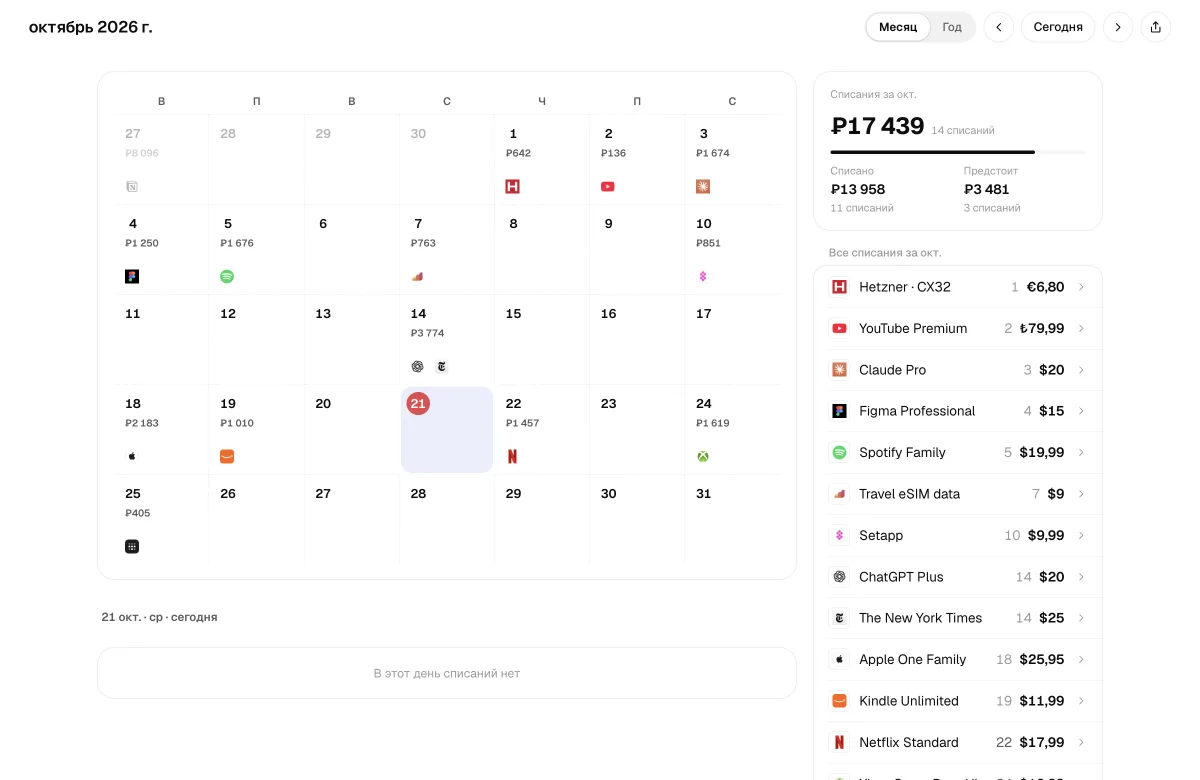1200x780 pixels.
Task: Click the "₽17 439" monthly total
Action: (877, 126)
